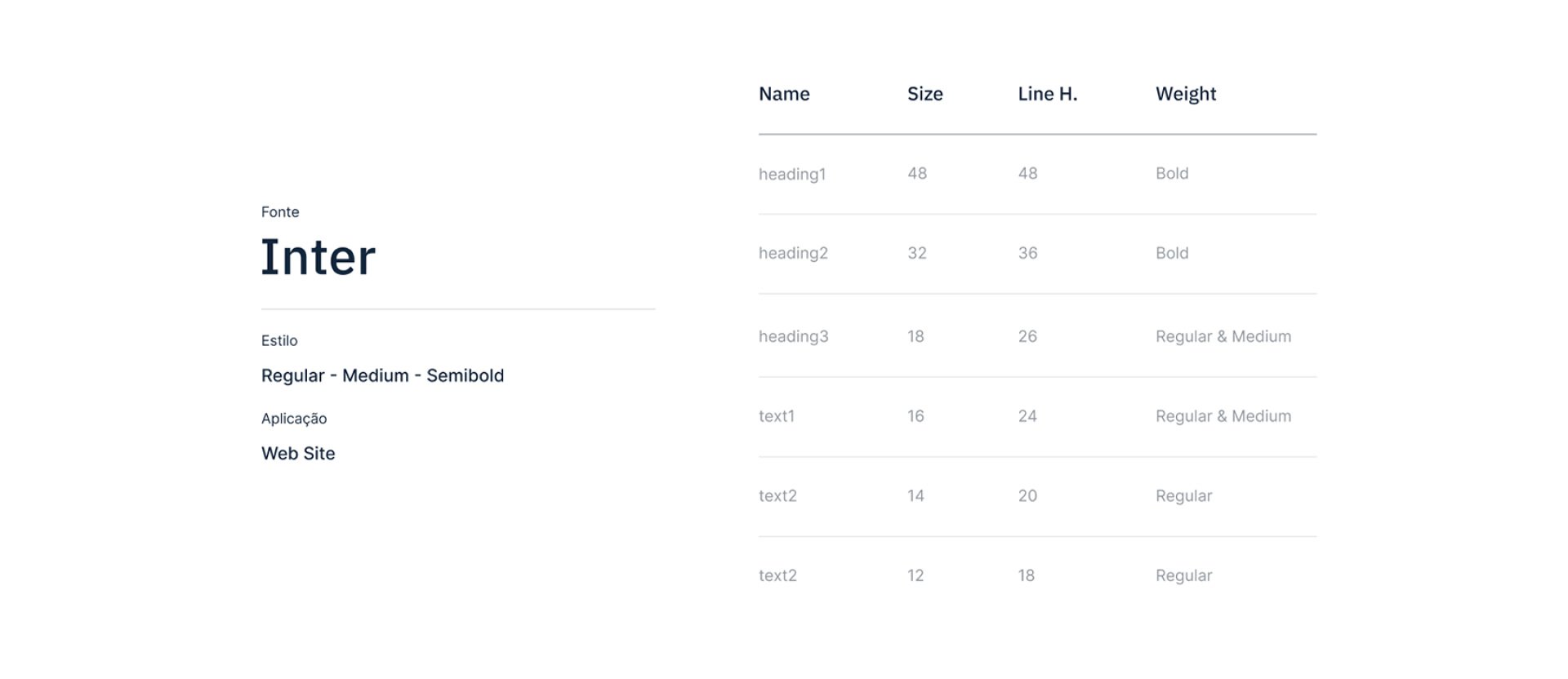Select the Regular - Medium - Semibold text
Viewport: 1568px width, 679px height.
(382, 375)
